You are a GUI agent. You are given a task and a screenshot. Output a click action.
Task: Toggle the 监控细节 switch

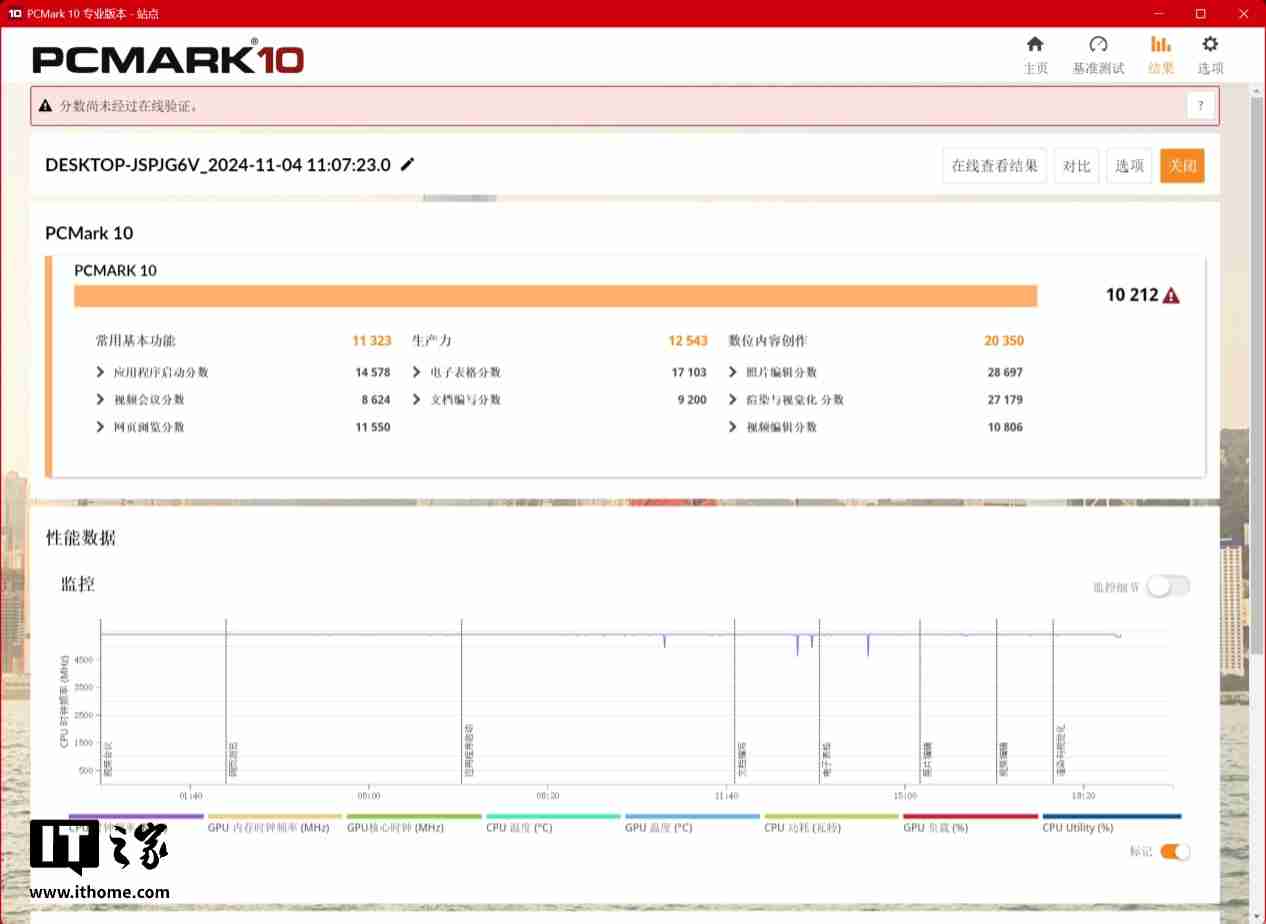(x=1168, y=587)
